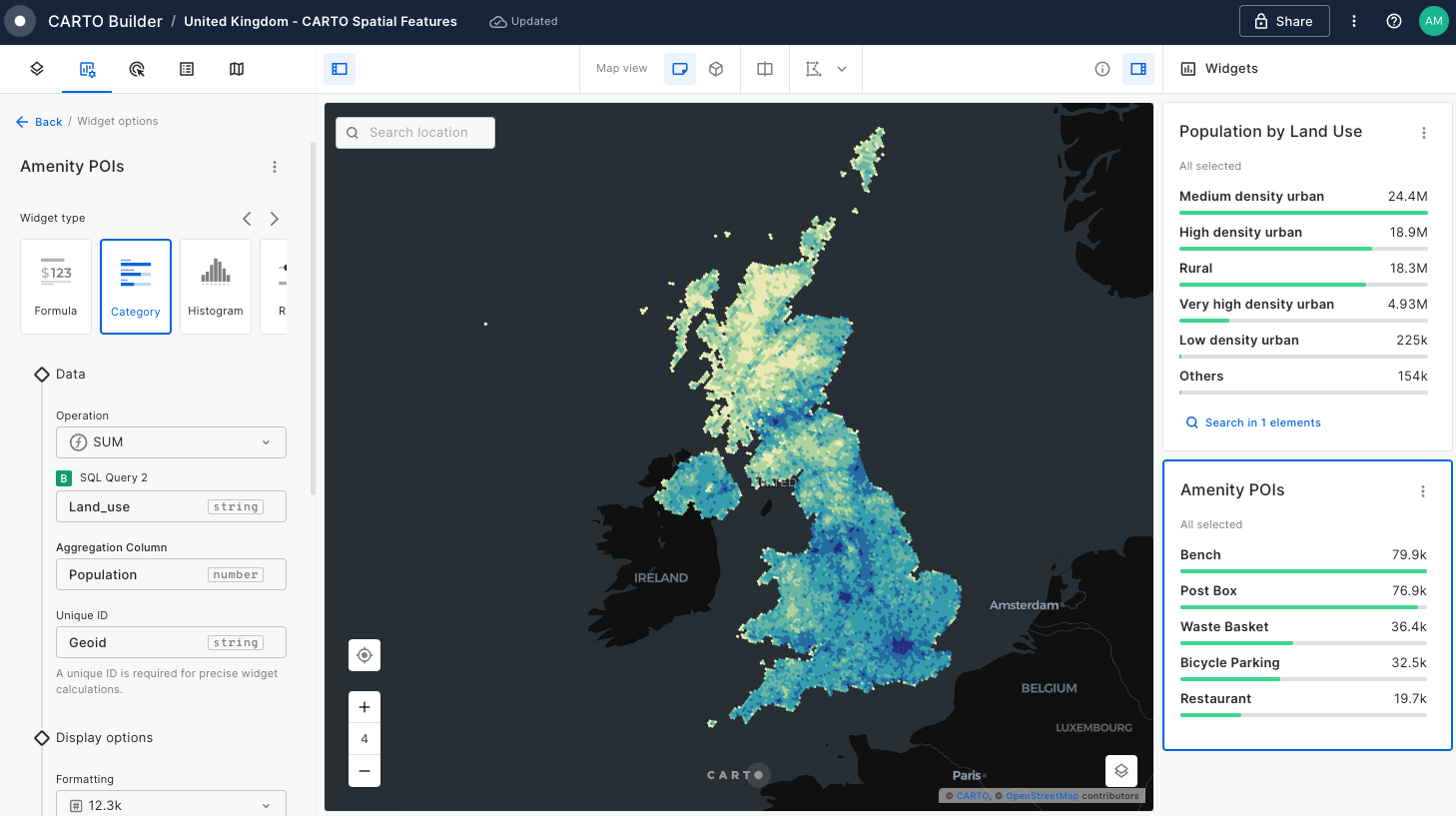
Task: Open the Layers tab icon
Action: tap(37, 69)
